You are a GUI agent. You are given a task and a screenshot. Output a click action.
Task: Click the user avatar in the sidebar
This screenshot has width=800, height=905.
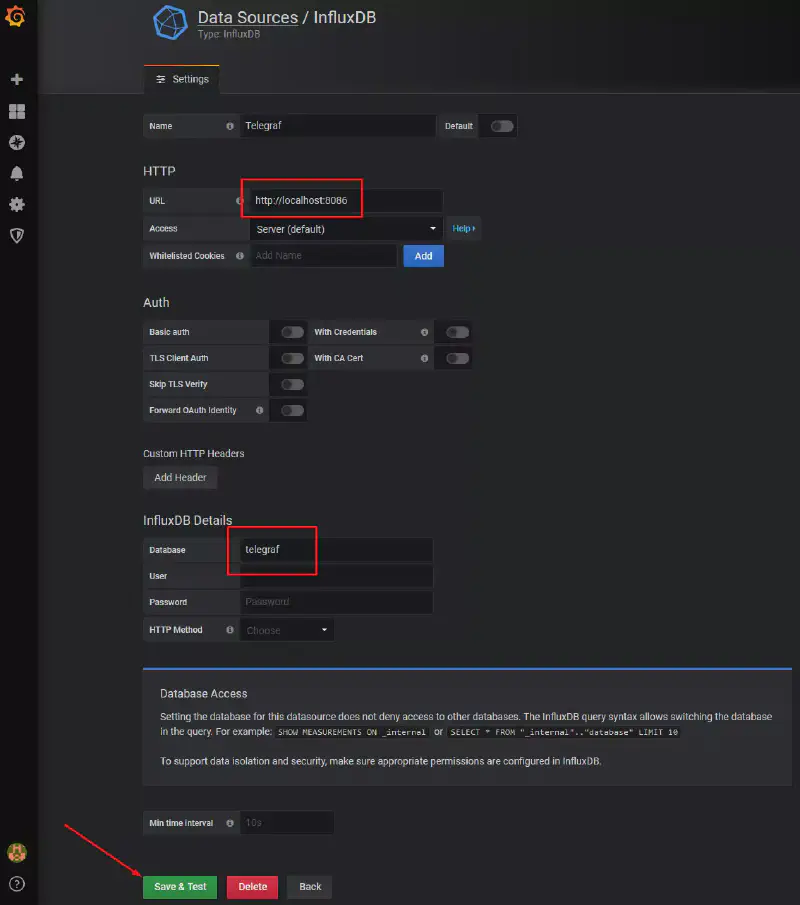[17, 853]
